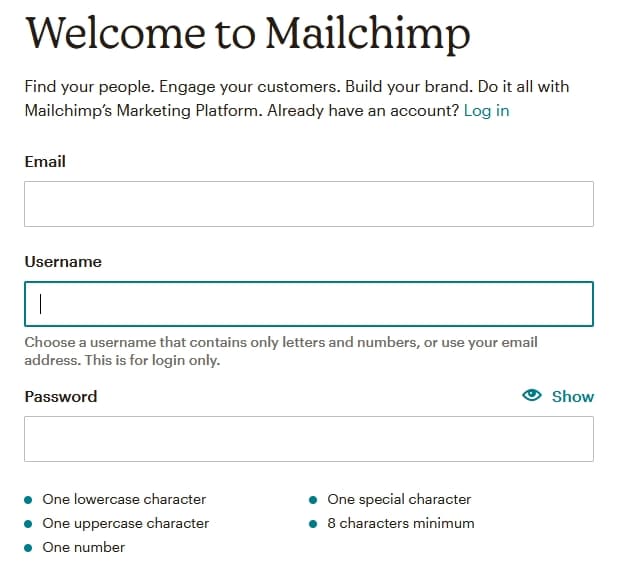632x574 pixels.
Task: Focus the Email input field
Action: click(308, 204)
